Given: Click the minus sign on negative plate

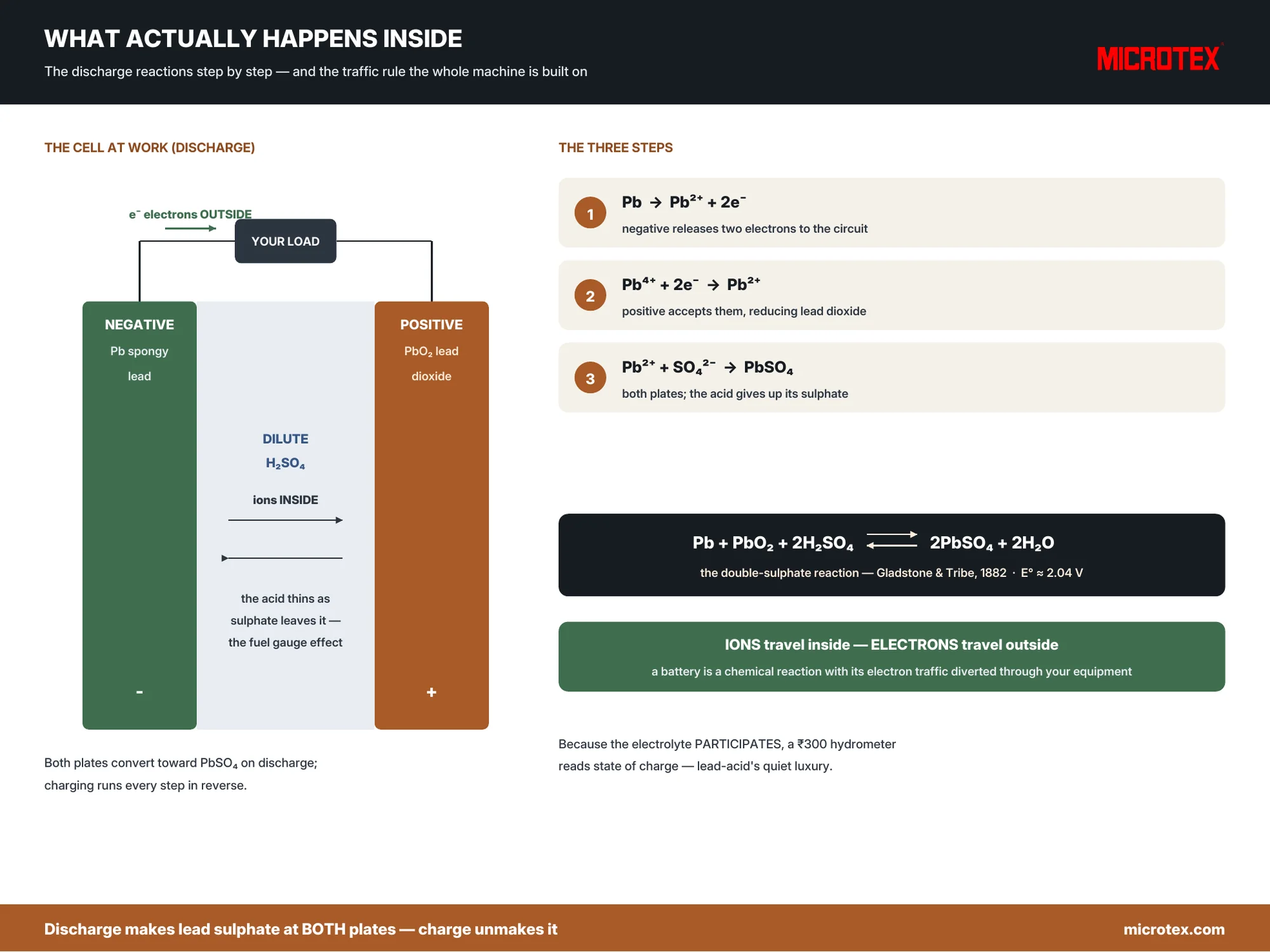Looking at the screenshot, I should 139,692.
